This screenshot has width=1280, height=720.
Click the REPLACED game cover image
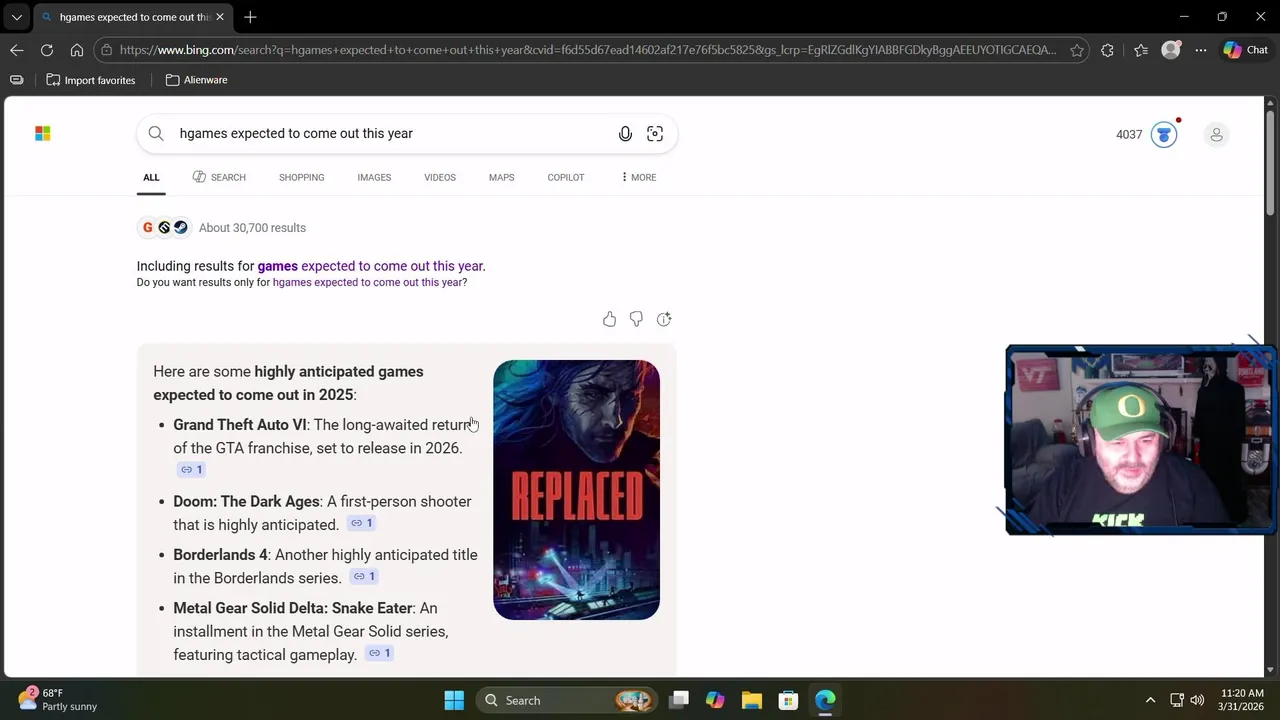pyautogui.click(x=576, y=490)
